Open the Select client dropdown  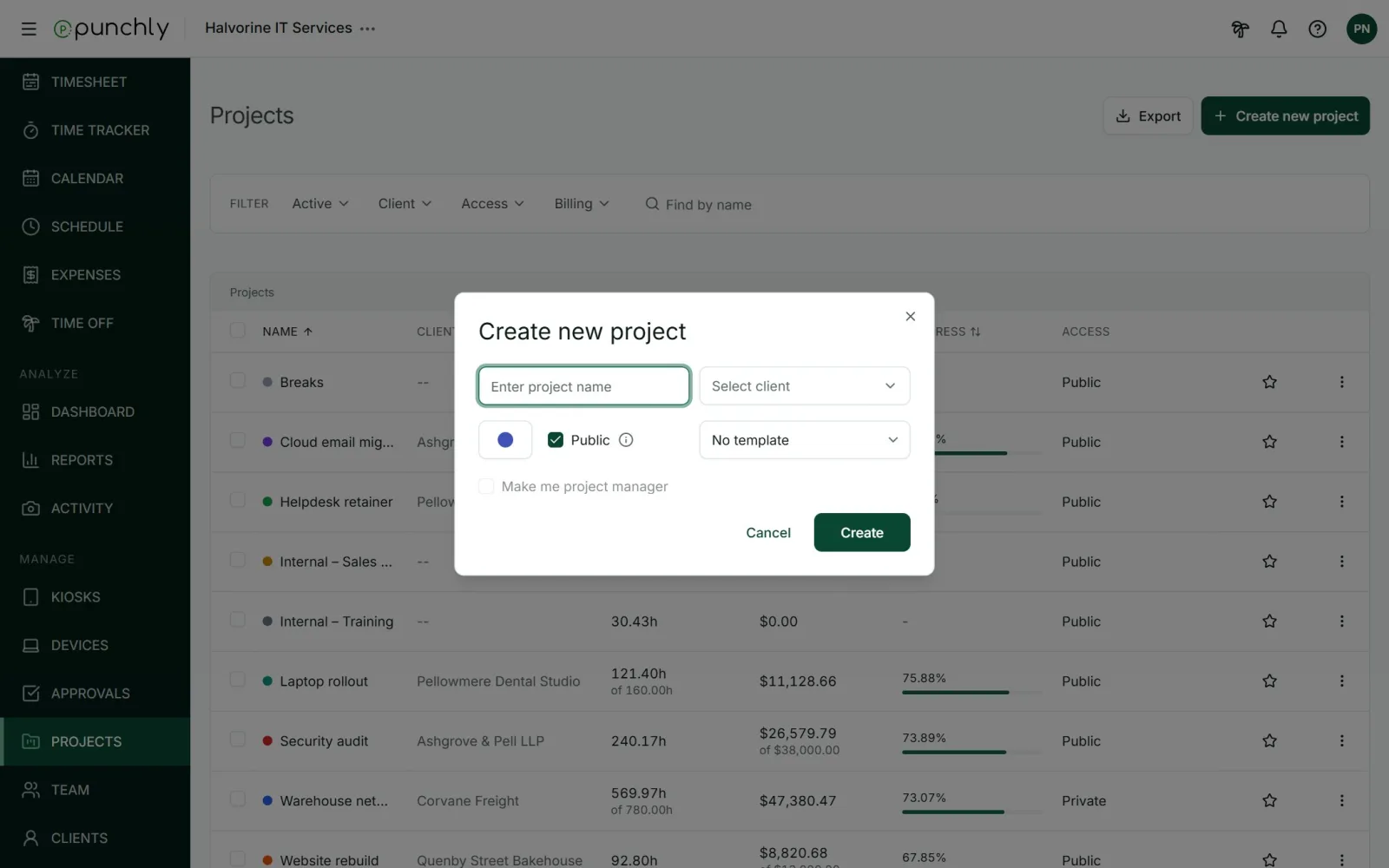click(804, 386)
